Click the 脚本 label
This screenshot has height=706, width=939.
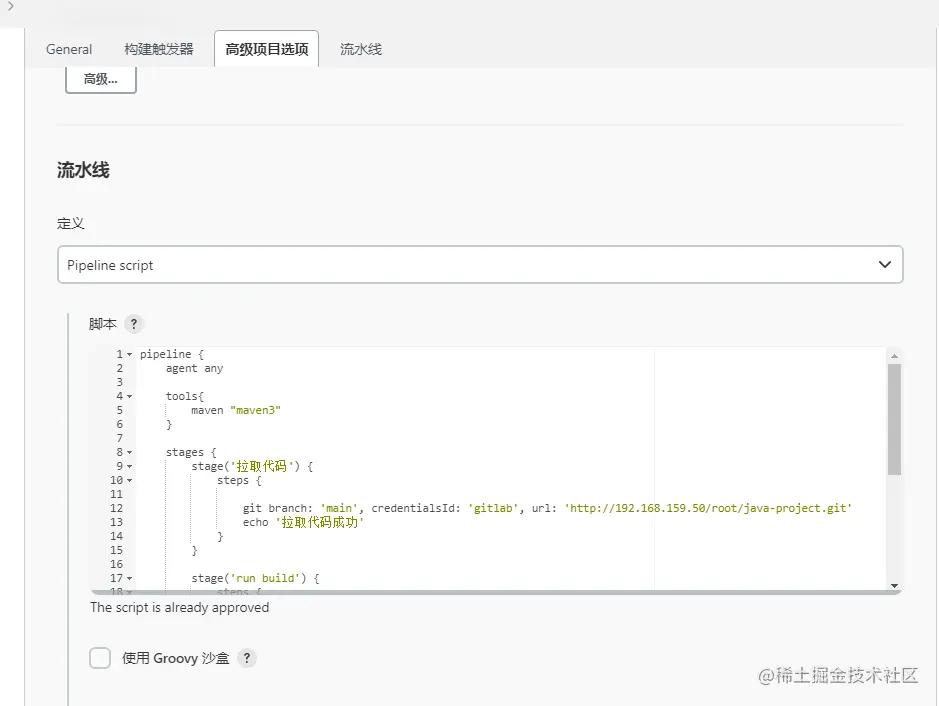[x=102, y=324]
